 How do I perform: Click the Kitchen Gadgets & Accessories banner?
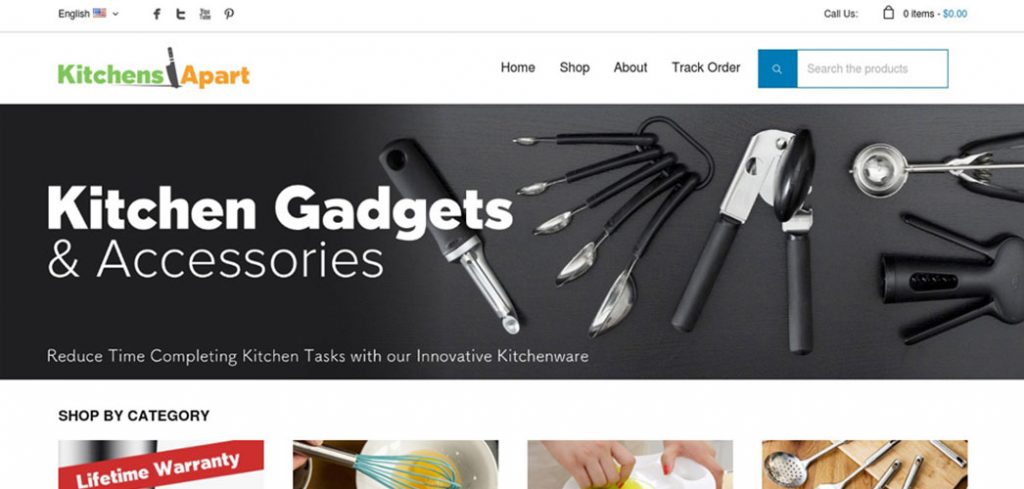tap(512, 242)
